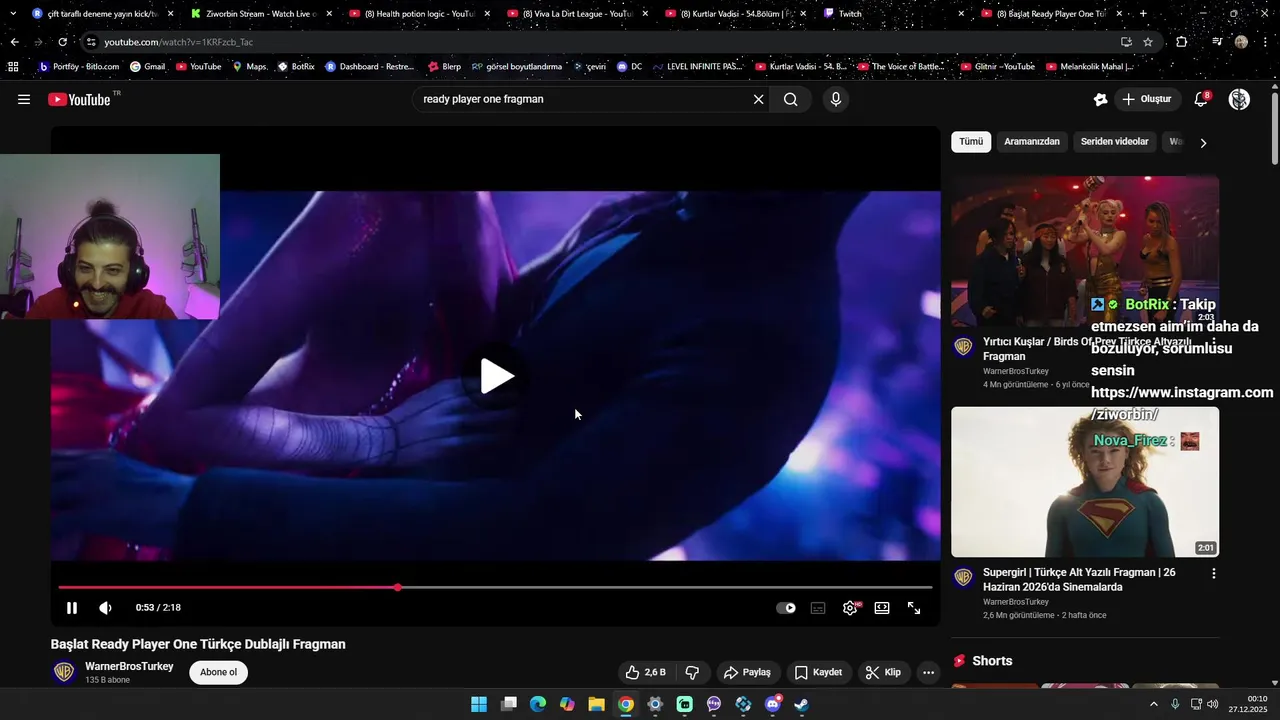Select the Seriden videolar filter chip
Image resolution: width=1280 pixels, height=720 pixels.
(x=1114, y=142)
